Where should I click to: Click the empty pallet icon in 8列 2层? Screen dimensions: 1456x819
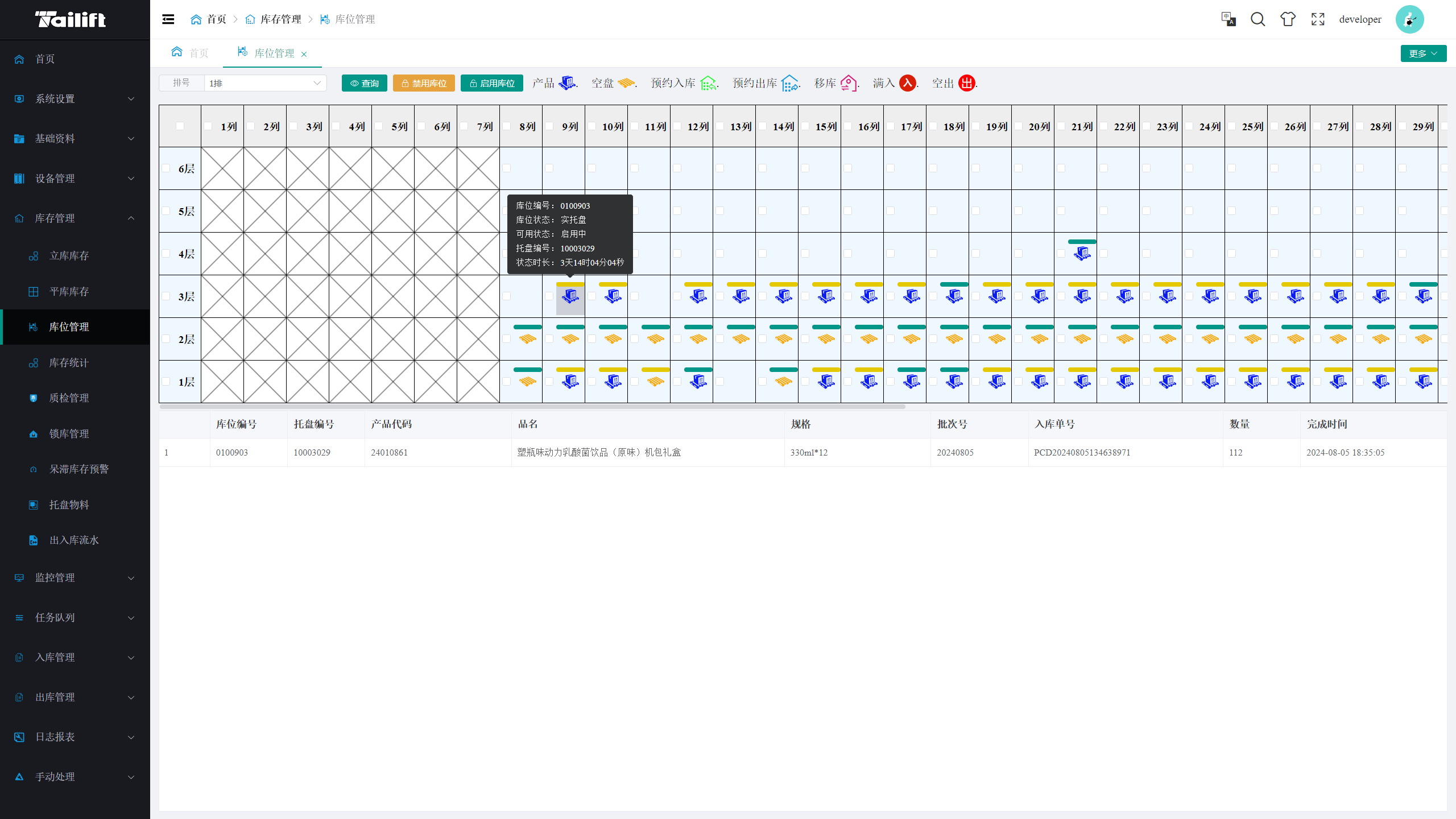click(527, 339)
